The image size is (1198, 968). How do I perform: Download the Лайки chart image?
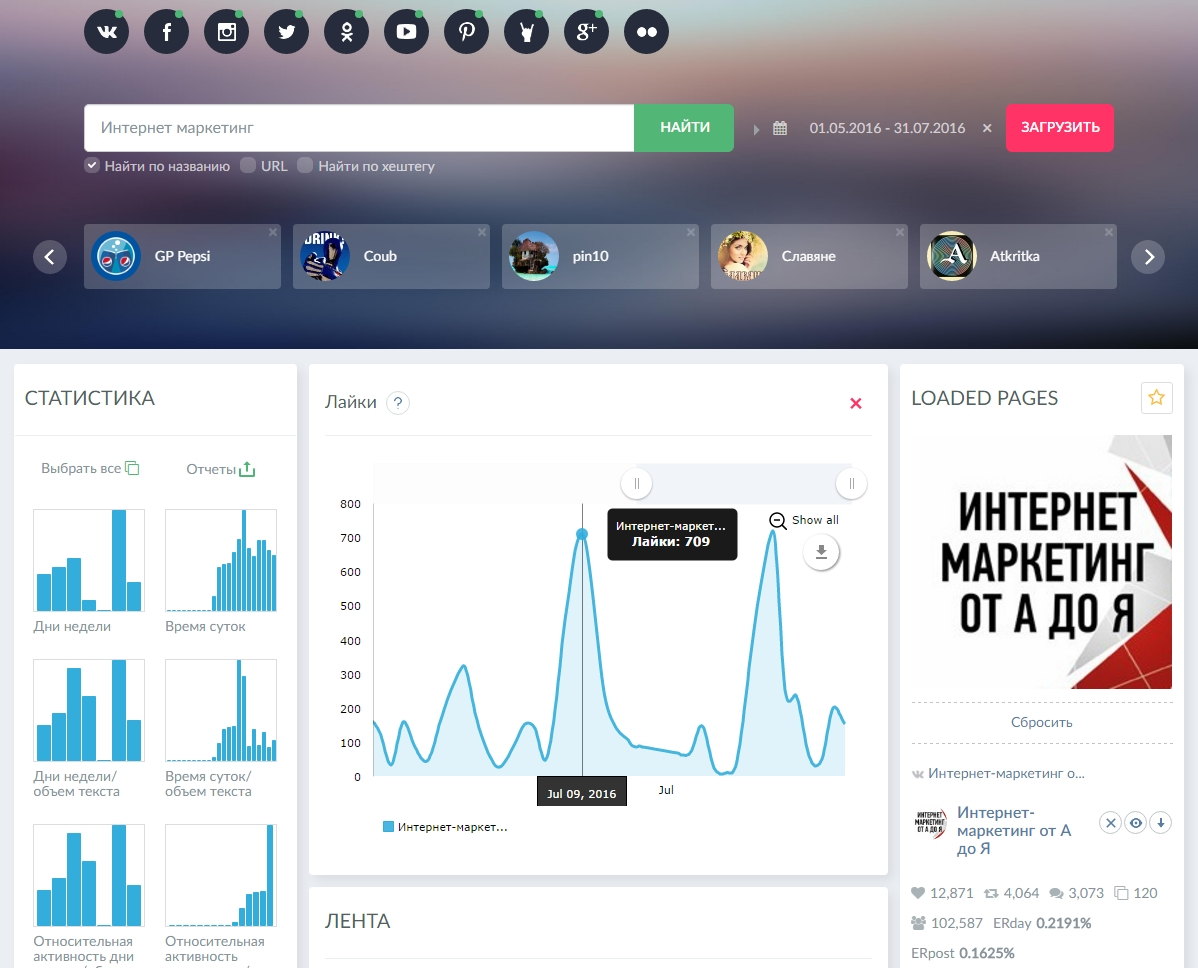[821, 552]
